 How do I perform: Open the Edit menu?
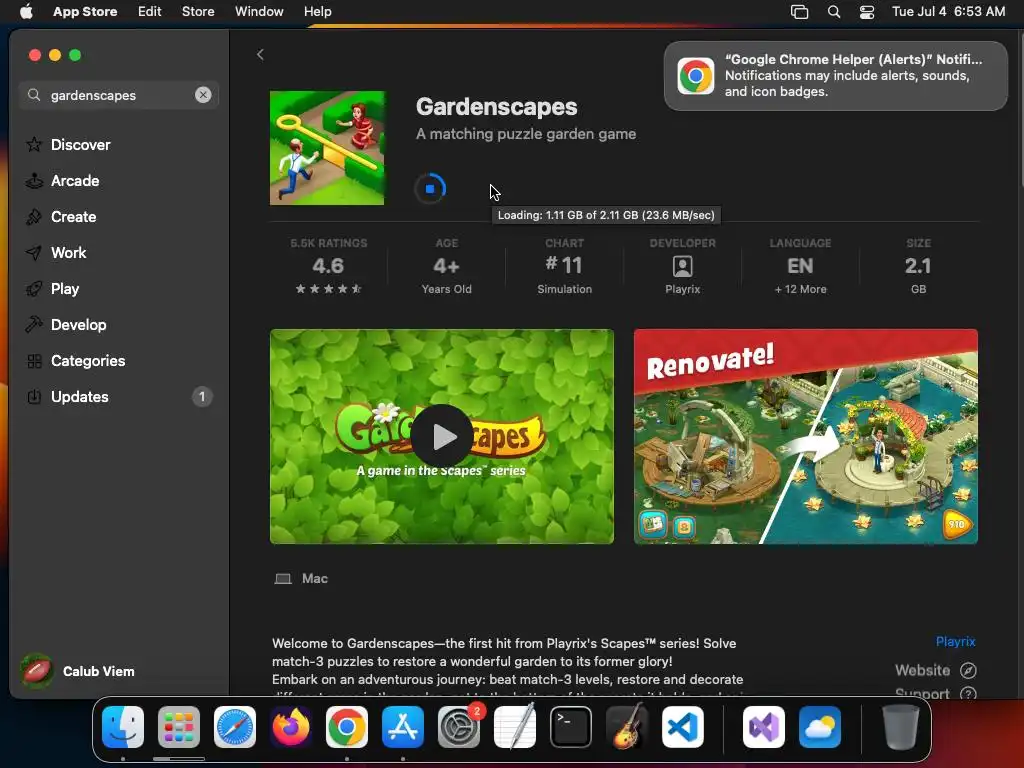150,11
